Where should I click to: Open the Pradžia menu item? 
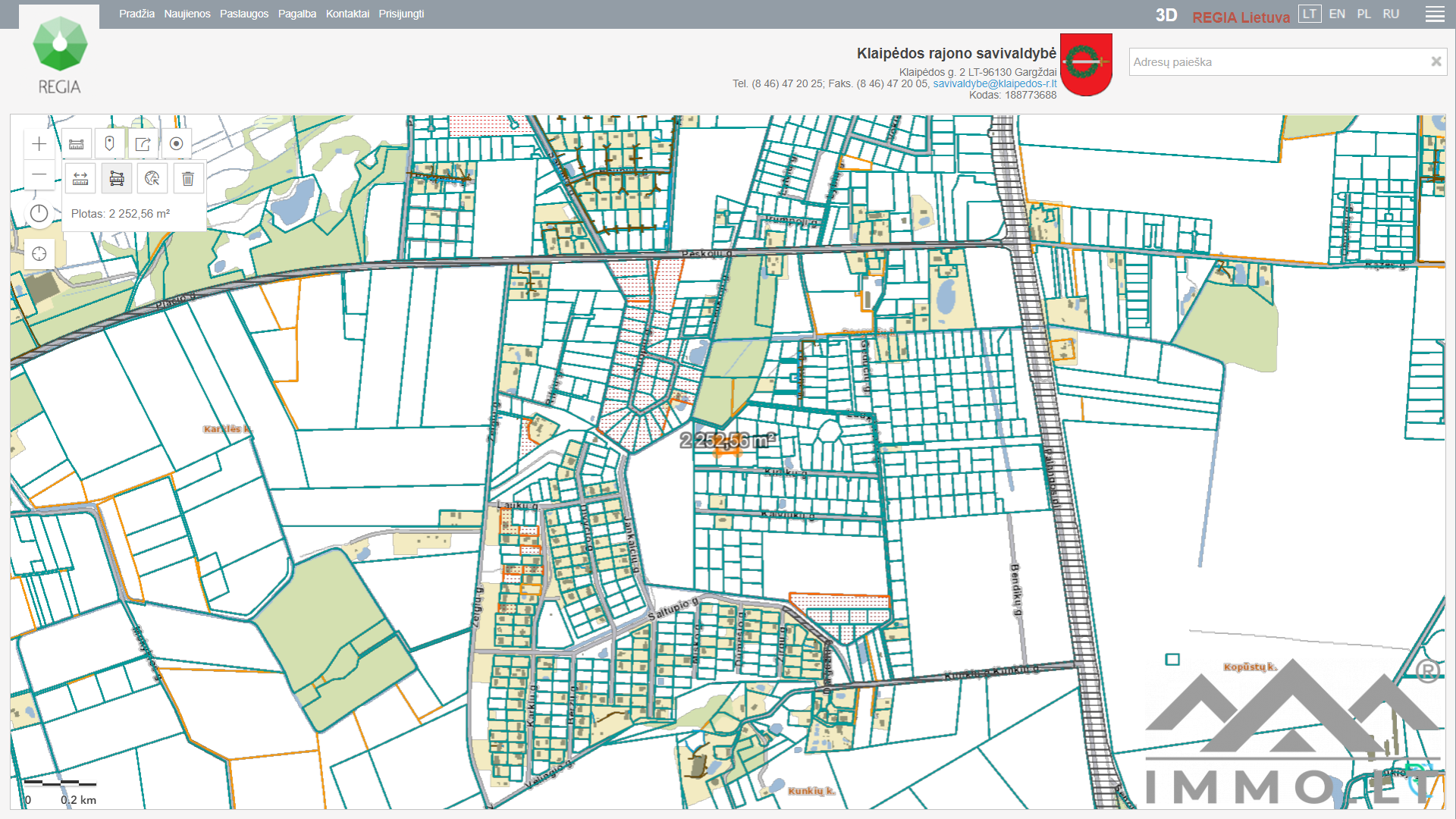136,14
